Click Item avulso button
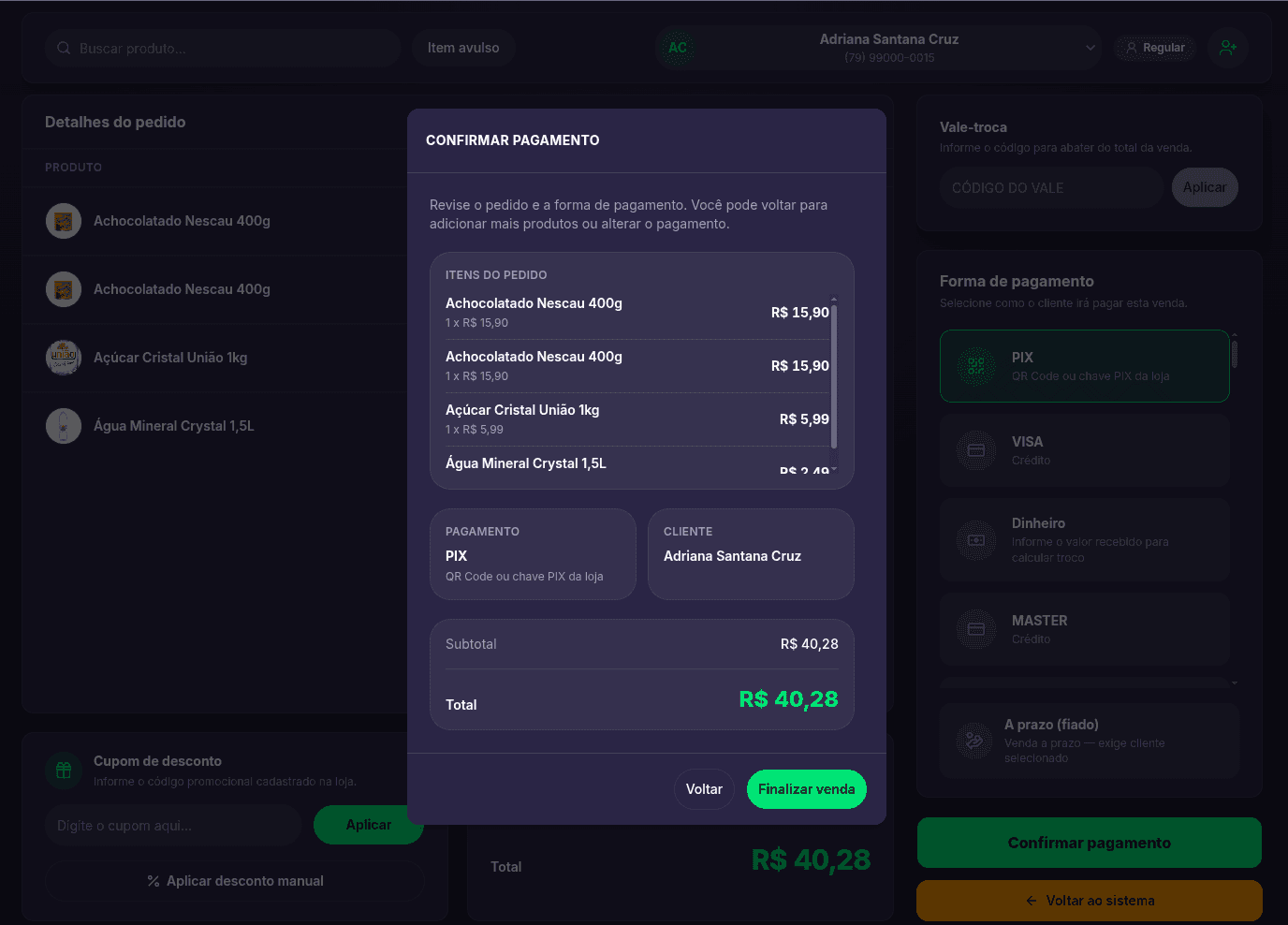The image size is (1288, 925). (x=463, y=48)
